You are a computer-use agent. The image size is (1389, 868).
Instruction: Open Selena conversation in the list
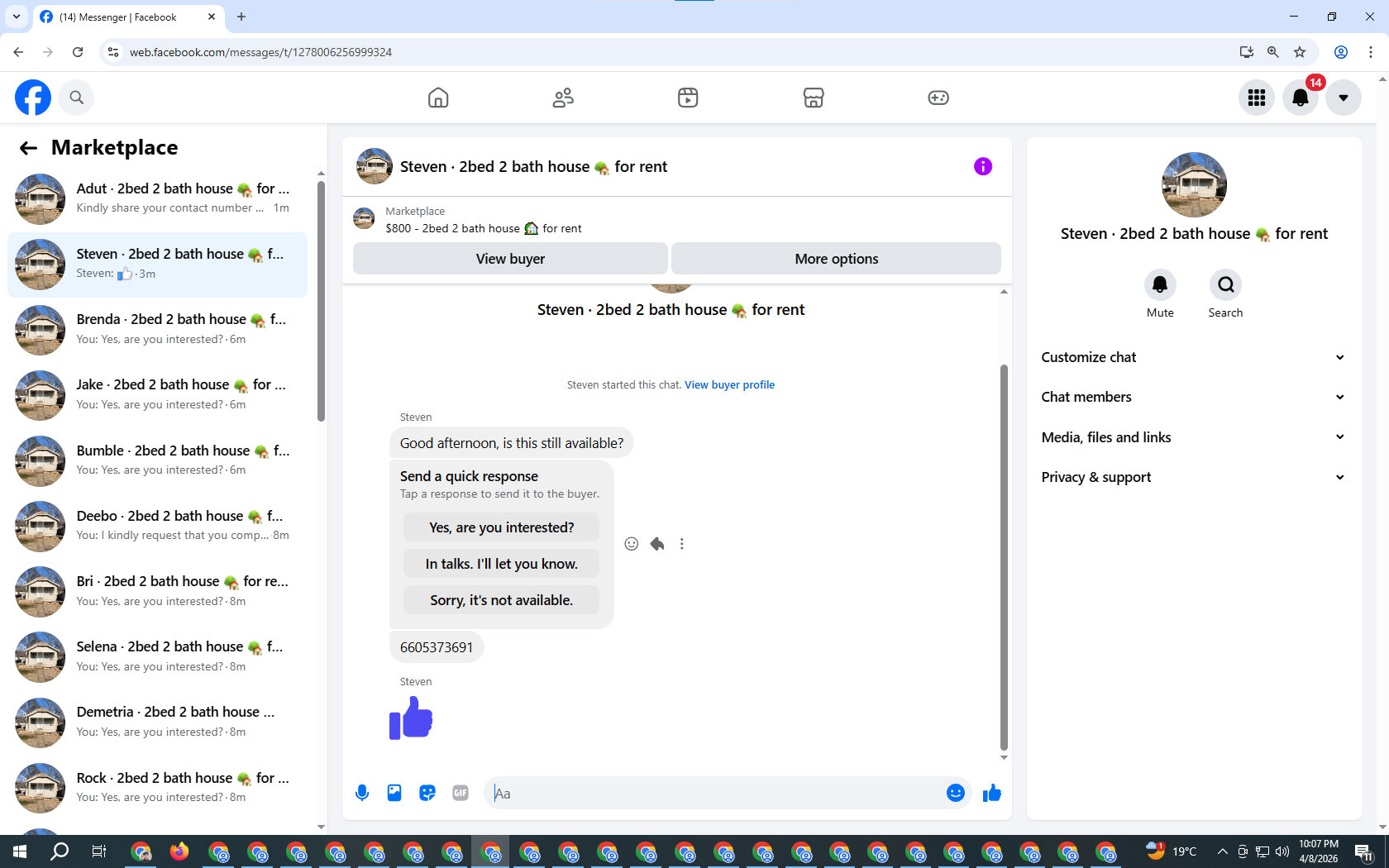coord(157,657)
